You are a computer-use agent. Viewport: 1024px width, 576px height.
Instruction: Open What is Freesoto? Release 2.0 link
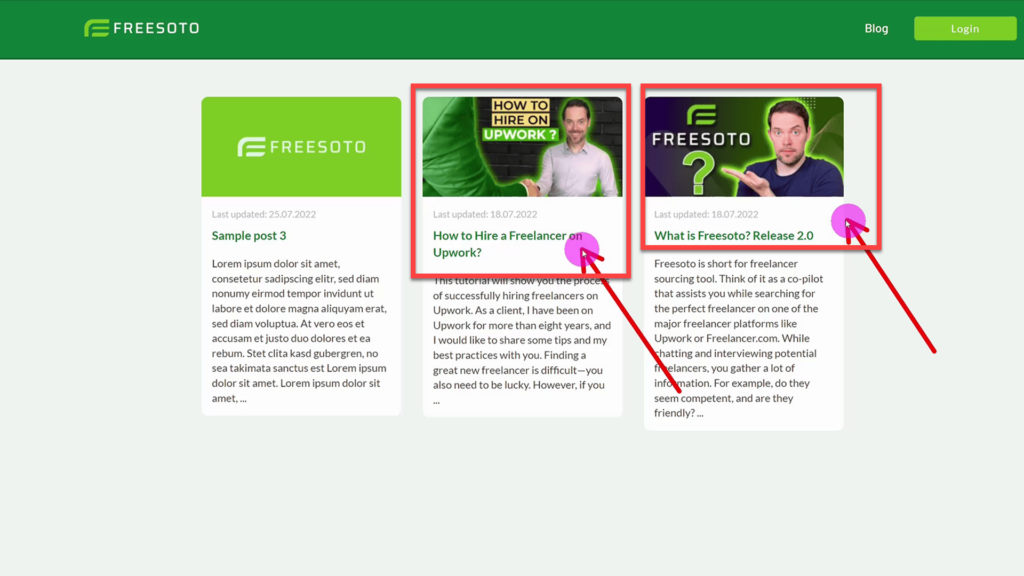click(x=733, y=235)
